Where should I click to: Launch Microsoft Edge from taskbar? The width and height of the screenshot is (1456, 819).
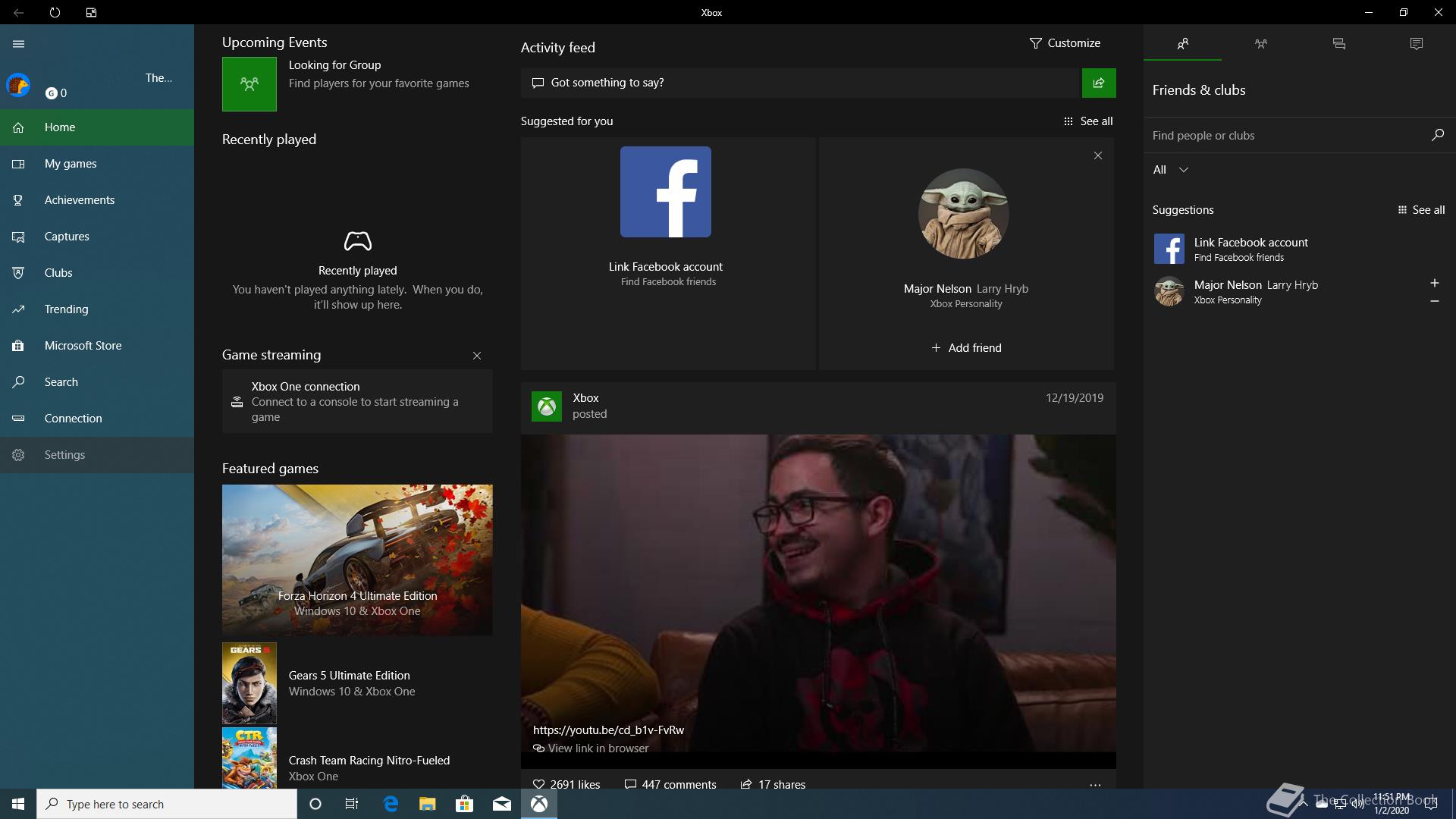(x=391, y=804)
